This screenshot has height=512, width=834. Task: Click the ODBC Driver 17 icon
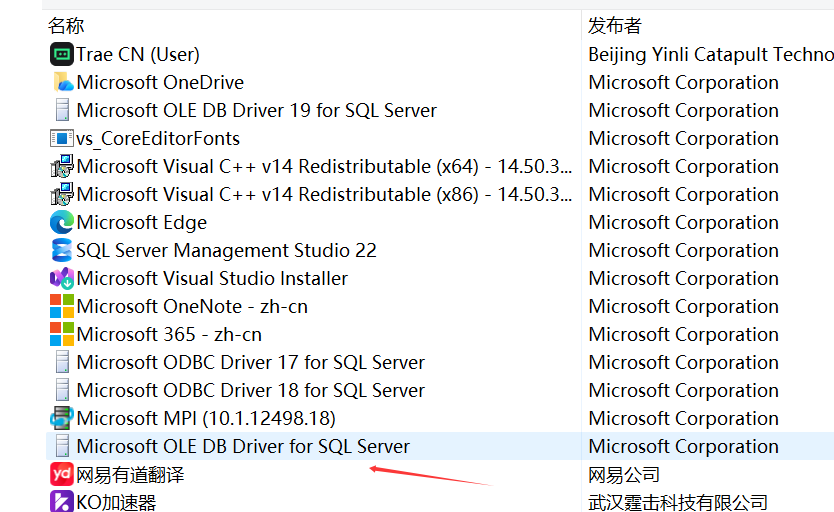62,363
